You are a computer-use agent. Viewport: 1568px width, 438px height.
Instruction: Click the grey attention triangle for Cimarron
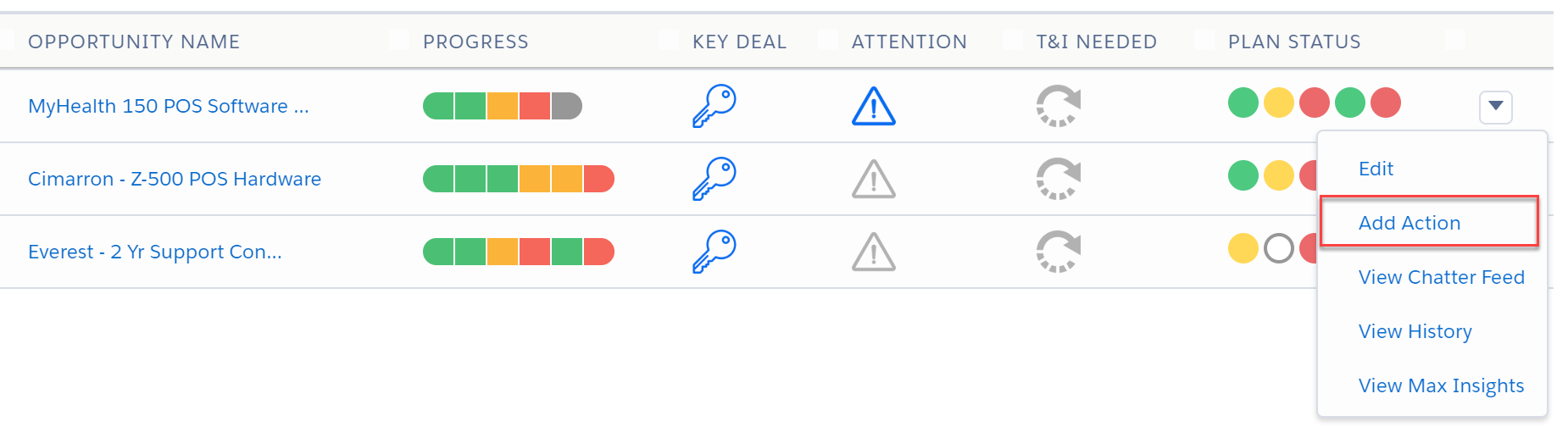874,179
